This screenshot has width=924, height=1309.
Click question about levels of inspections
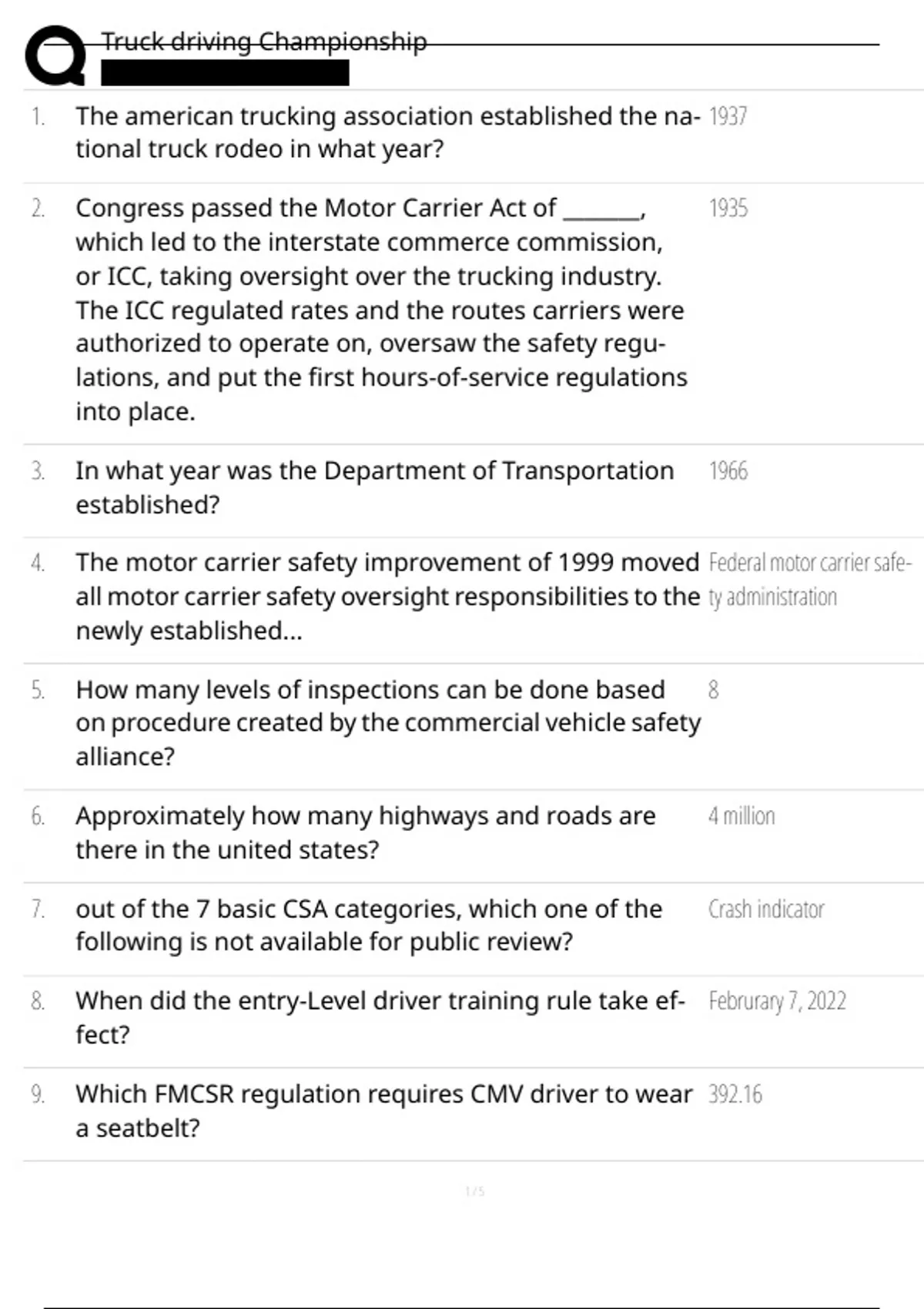pos(388,723)
